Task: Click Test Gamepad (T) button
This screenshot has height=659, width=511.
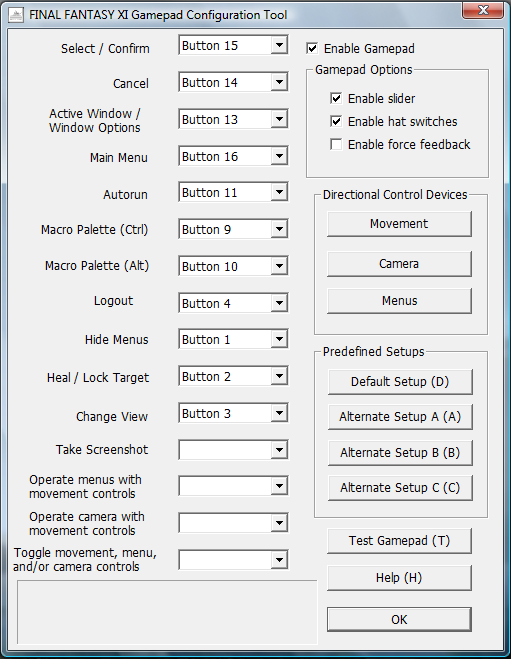Action: click(399, 540)
